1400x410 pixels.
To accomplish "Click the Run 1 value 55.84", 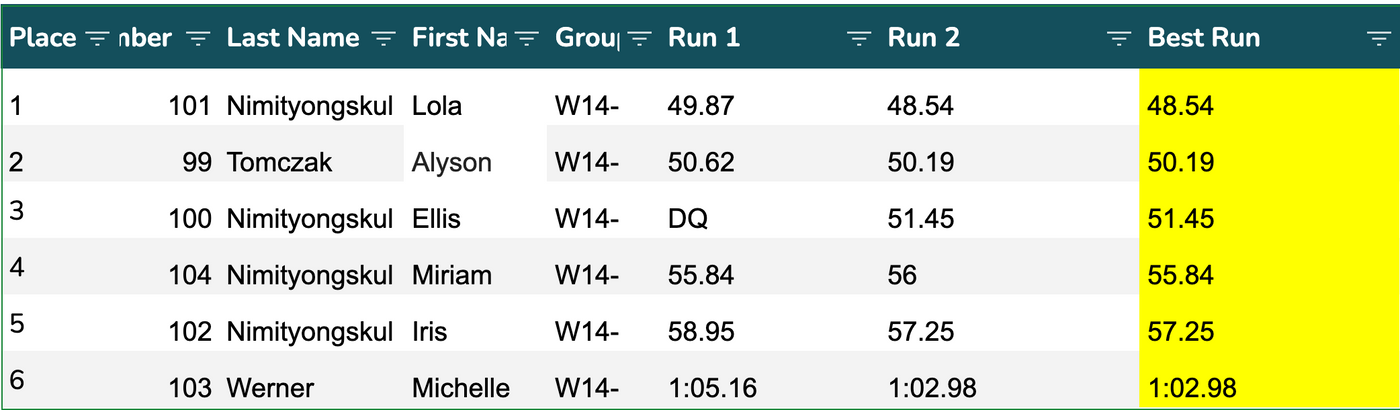I will [701, 275].
